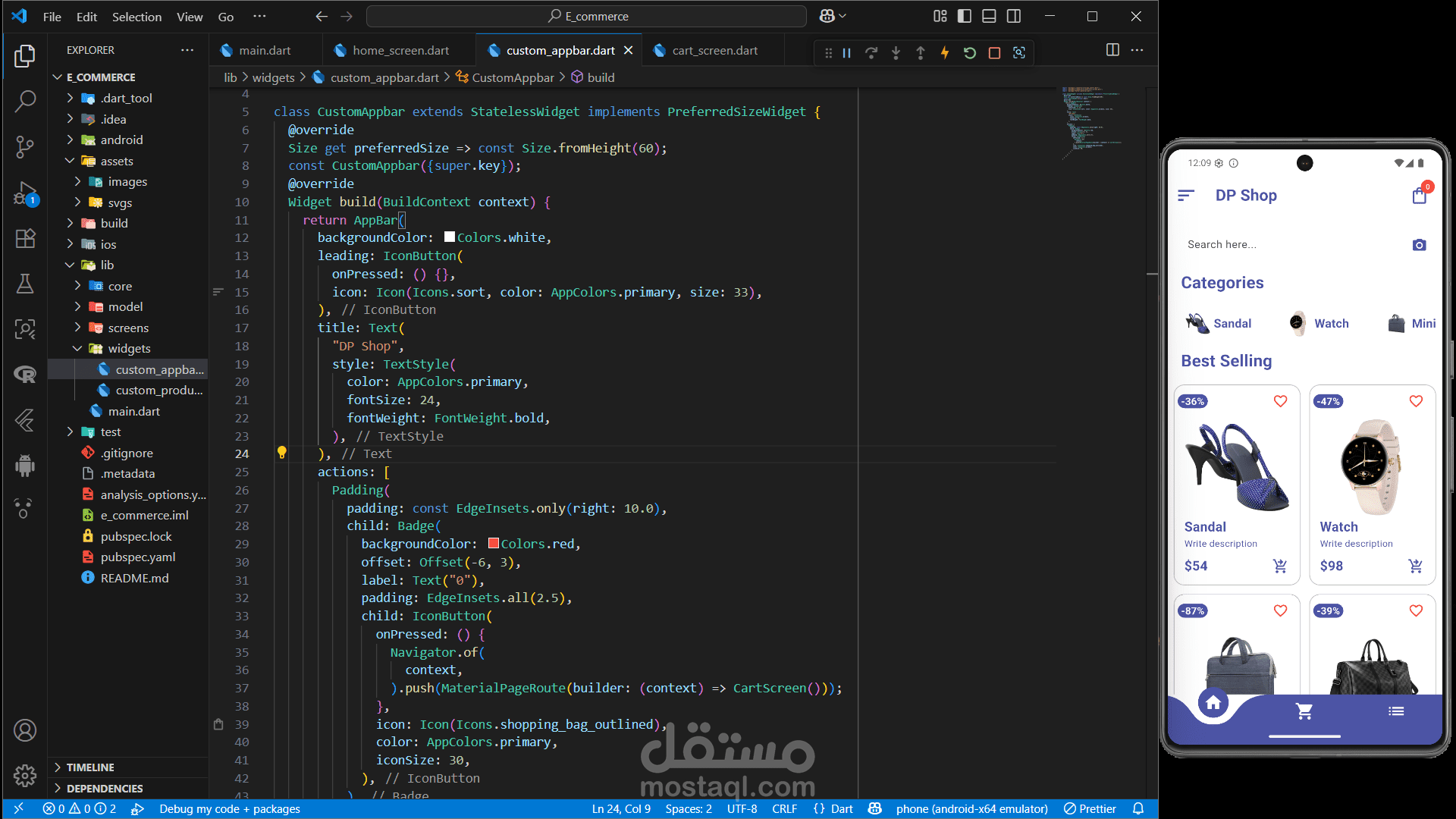Viewport: 1456px width, 819px height.
Task: Switch to the main.dart tab
Action: point(265,50)
